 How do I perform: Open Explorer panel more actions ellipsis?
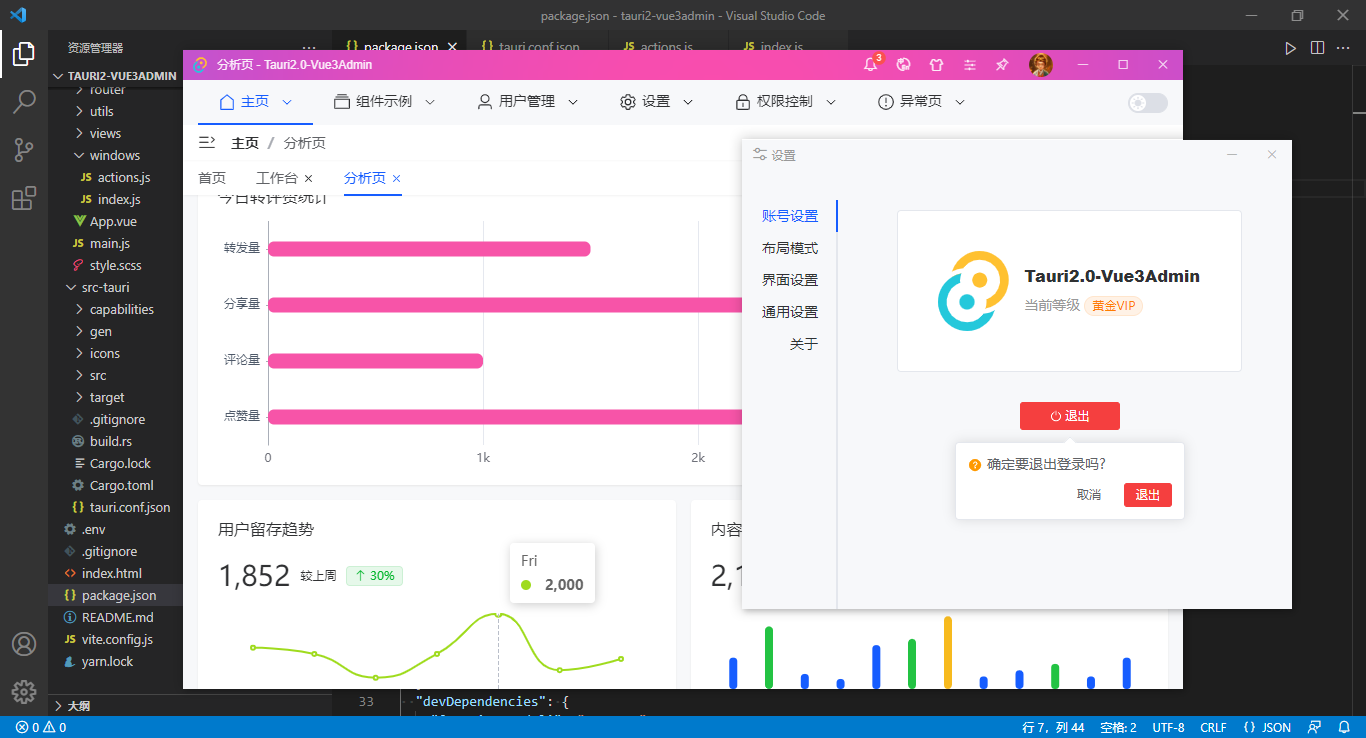click(309, 47)
